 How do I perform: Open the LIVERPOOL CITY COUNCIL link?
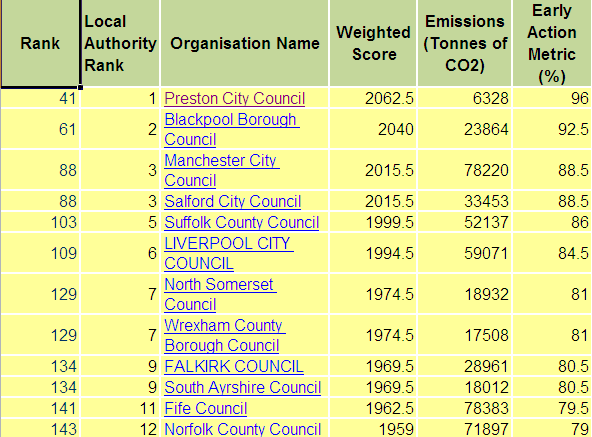click(229, 253)
